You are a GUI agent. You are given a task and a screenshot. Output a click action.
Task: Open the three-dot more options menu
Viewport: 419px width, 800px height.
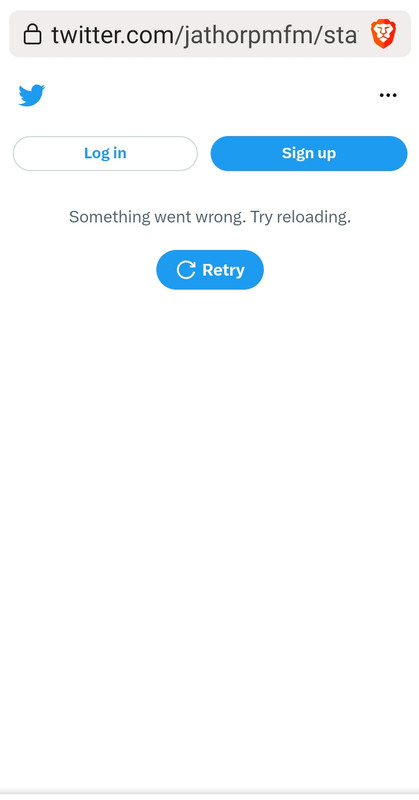click(x=388, y=95)
